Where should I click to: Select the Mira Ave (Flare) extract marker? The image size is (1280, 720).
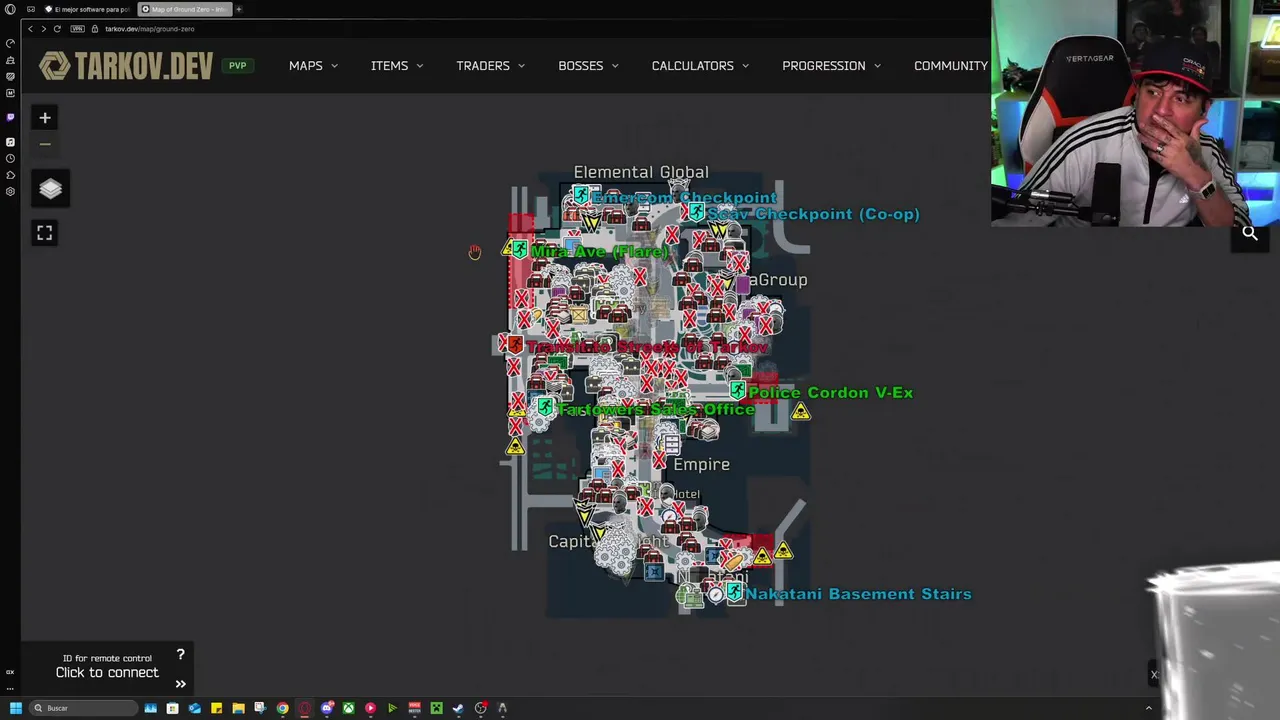[519, 250]
